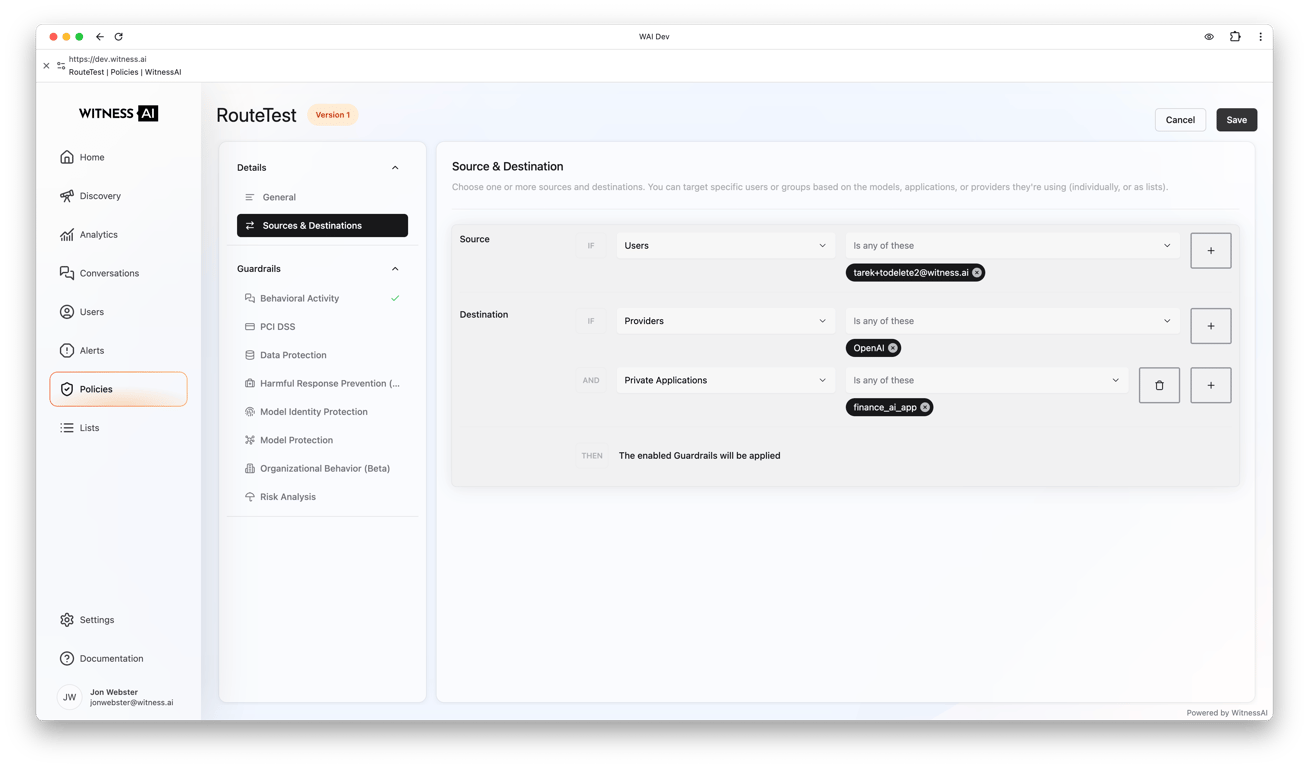Image resolution: width=1309 pixels, height=768 pixels.
Task: Click Organizational Behavior building icon
Action: [250, 468]
